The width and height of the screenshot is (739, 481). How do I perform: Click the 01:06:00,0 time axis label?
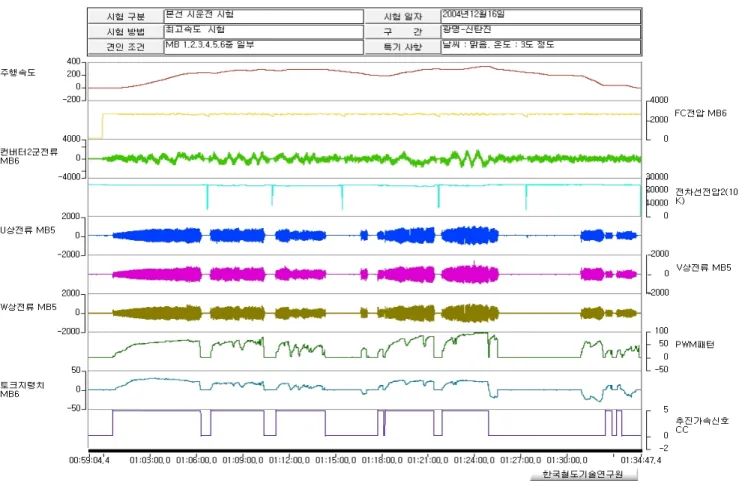197,460
